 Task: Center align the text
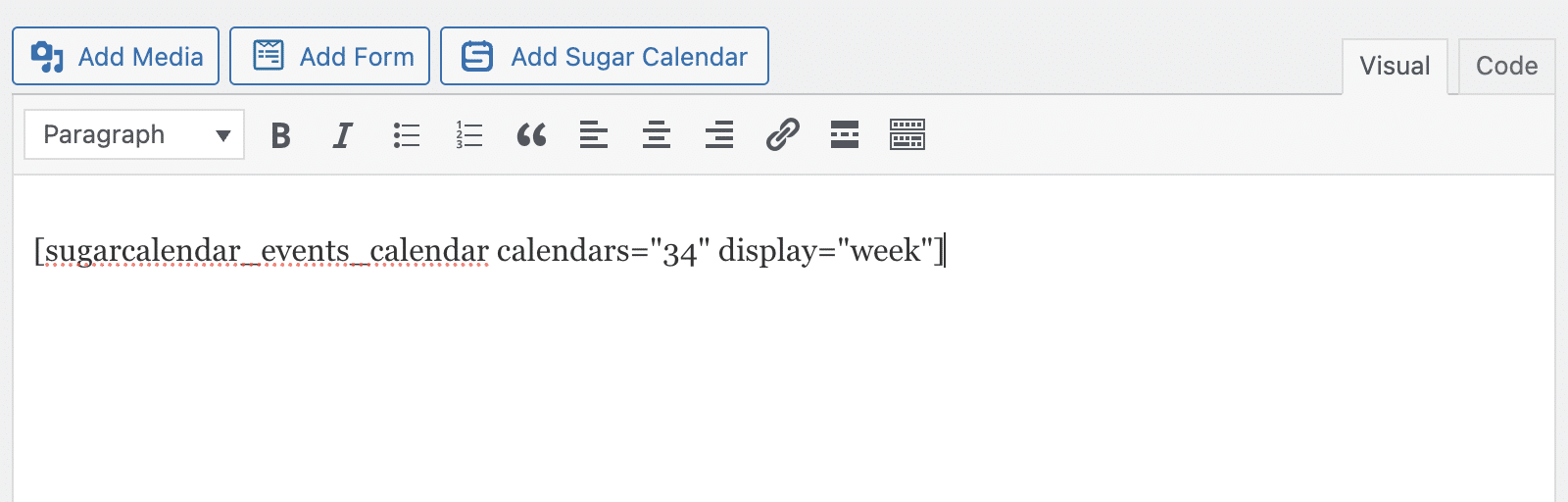[657, 135]
